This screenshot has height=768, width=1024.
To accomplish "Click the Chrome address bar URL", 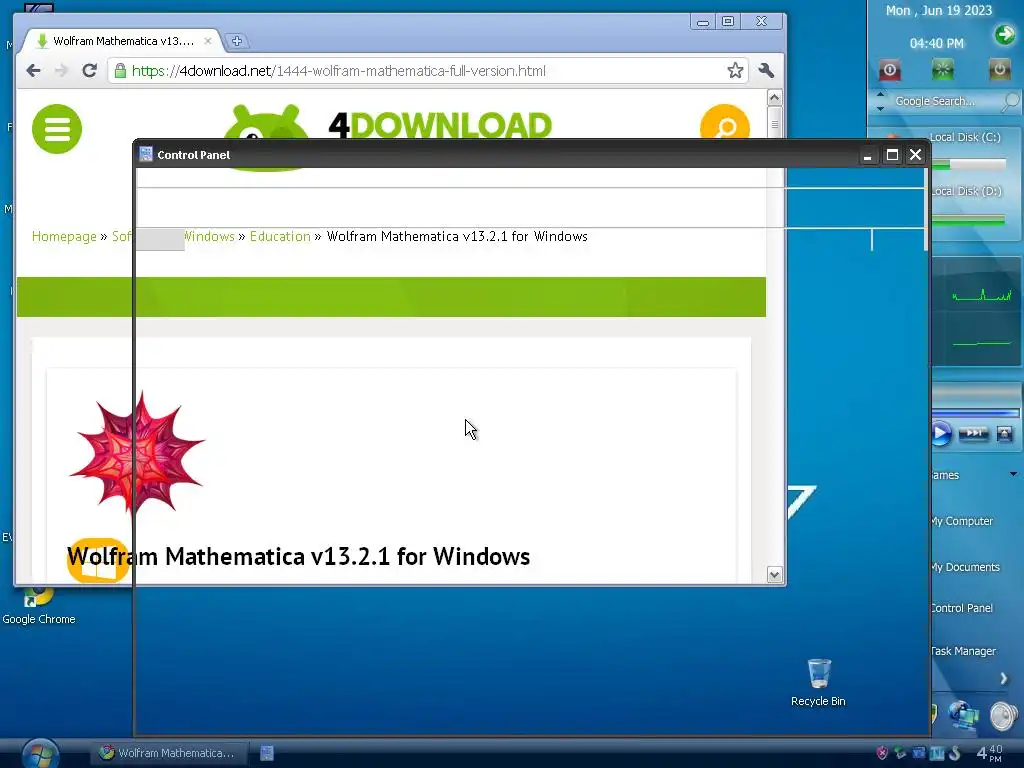I will [x=339, y=71].
